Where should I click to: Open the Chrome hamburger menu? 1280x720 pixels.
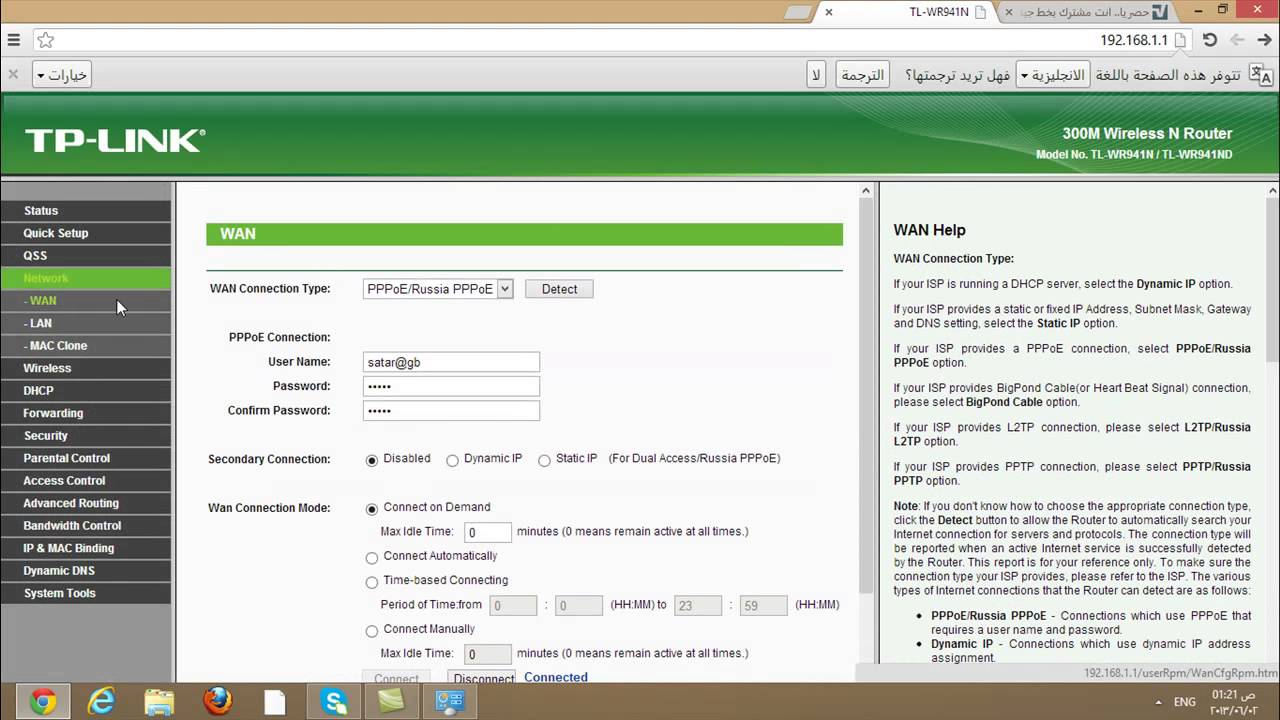click(x=13, y=40)
